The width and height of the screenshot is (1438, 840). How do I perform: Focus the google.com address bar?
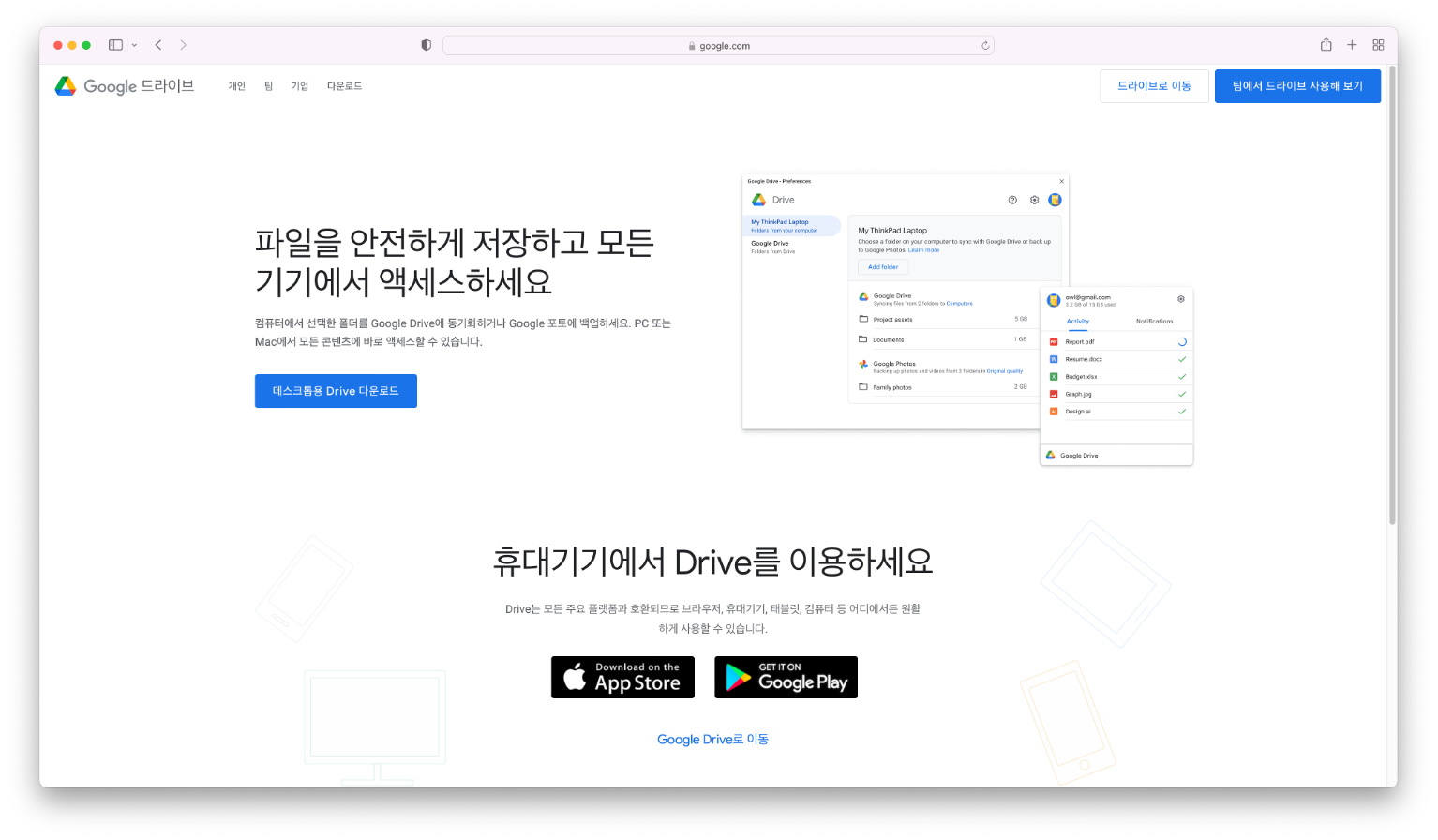(x=718, y=45)
